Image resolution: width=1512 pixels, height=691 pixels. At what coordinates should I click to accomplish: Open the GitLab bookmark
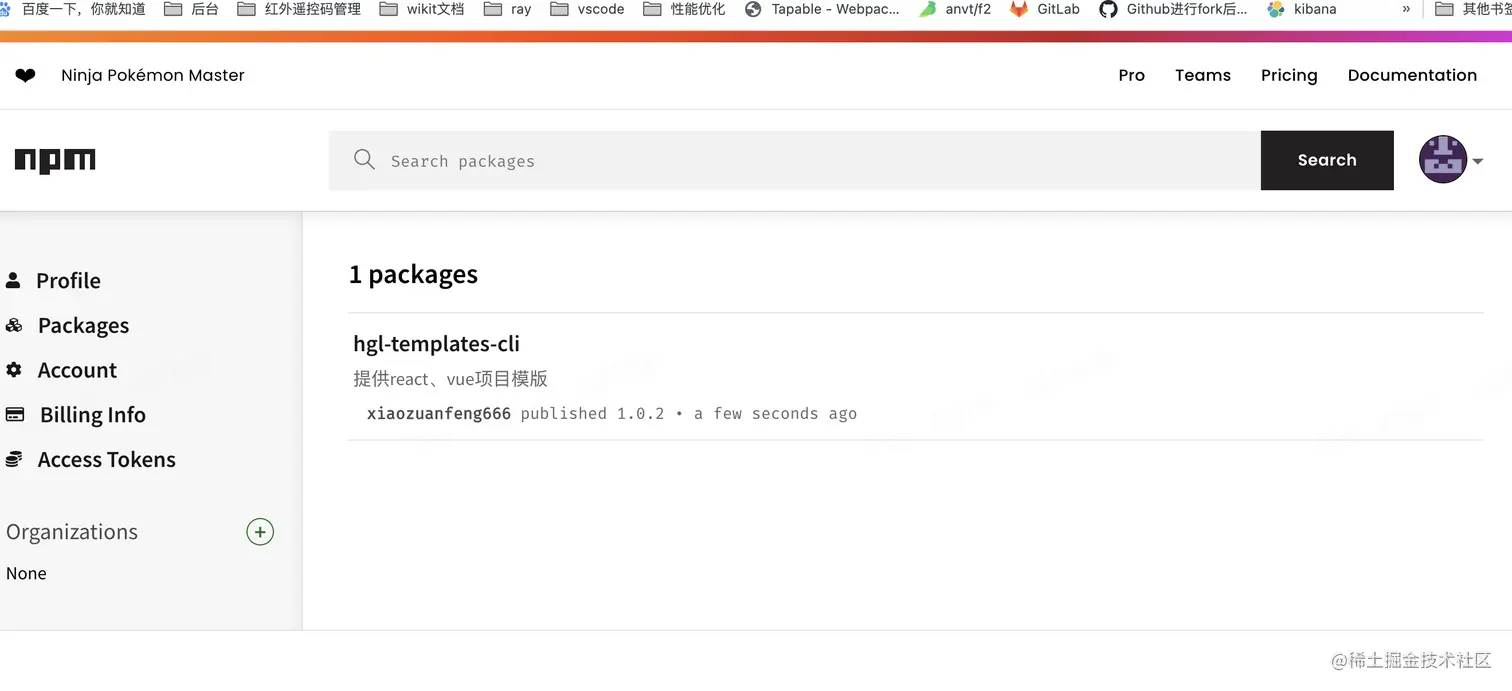click(x=1045, y=9)
